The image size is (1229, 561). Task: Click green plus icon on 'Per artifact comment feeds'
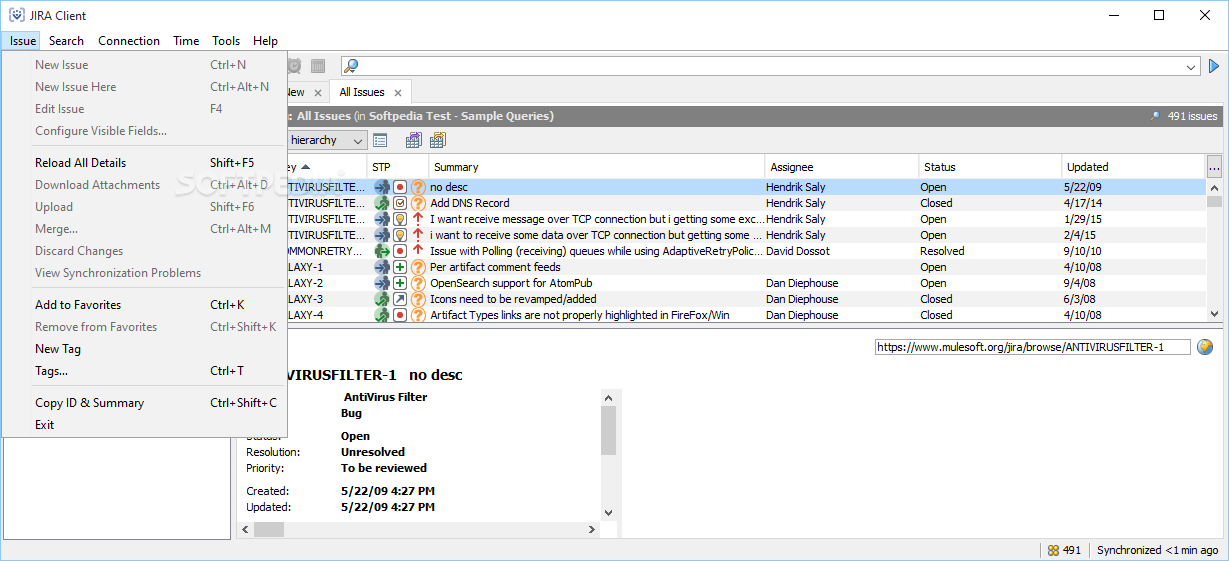pos(400,267)
